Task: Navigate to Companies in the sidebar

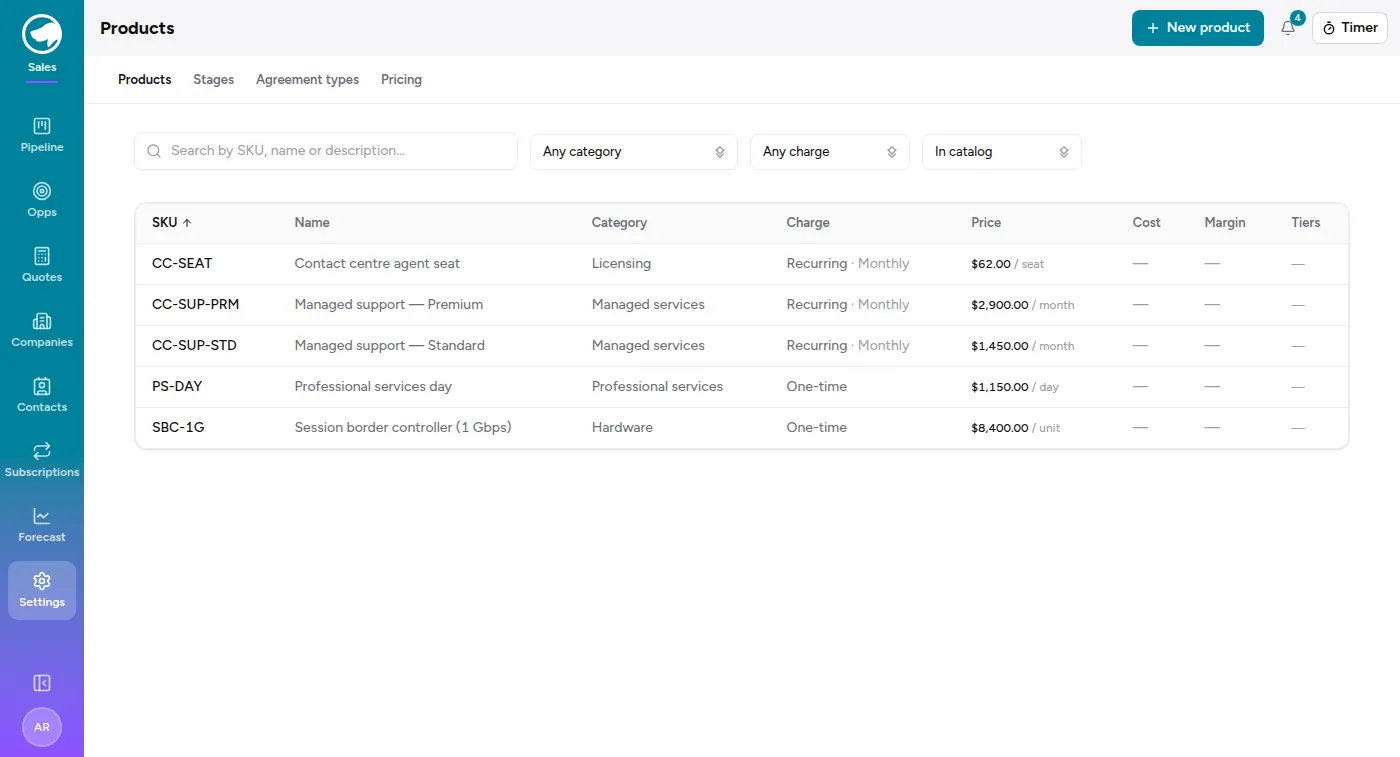Action: click(x=42, y=329)
